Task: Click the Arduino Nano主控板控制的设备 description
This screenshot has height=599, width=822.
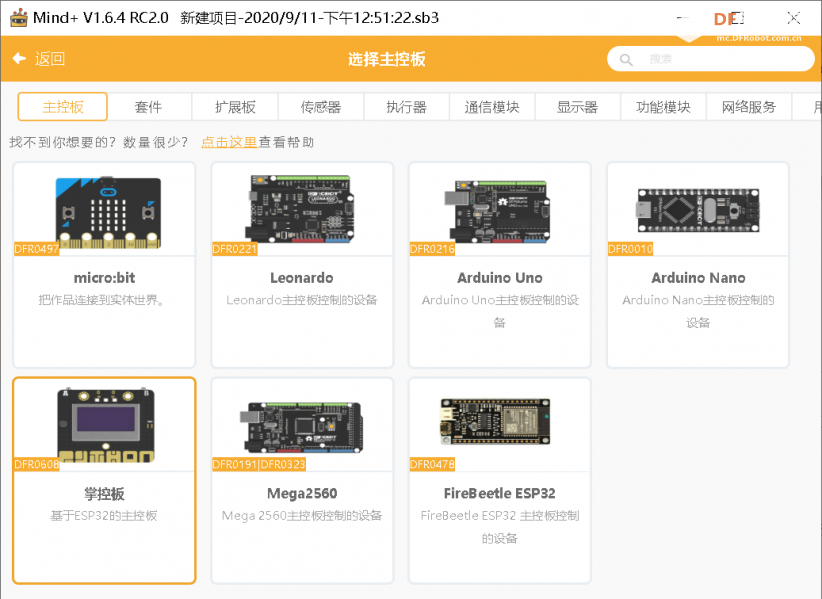Action: pyautogui.click(x=698, y=311)
